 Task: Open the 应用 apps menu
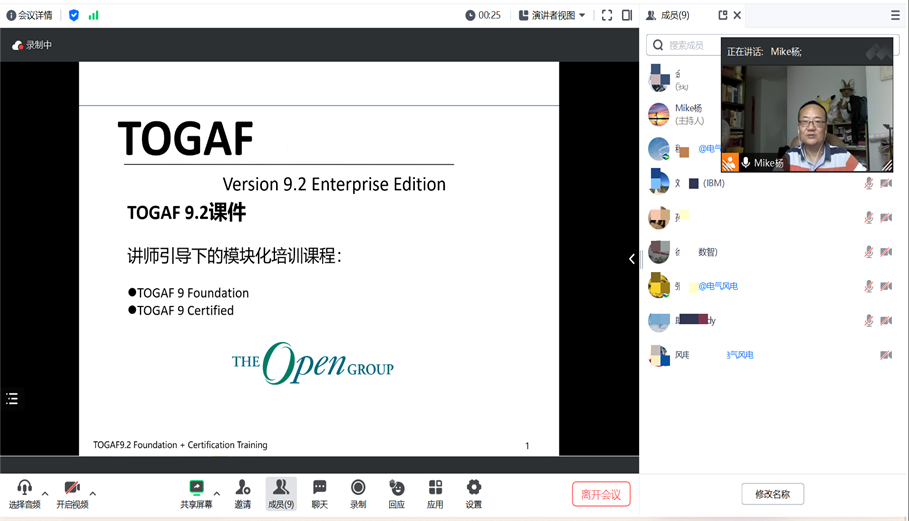435,494
